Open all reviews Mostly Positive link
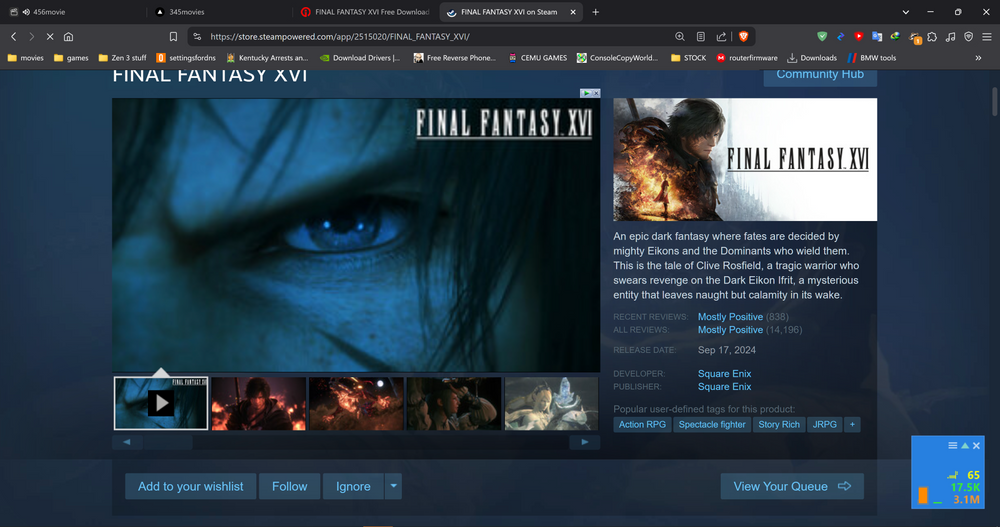This screenshot has height=527, width=1000. 730,330
